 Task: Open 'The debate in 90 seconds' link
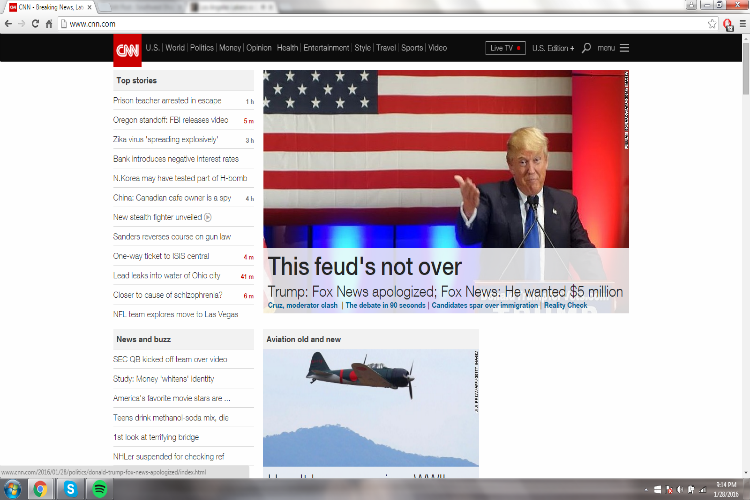coord(385,305)
